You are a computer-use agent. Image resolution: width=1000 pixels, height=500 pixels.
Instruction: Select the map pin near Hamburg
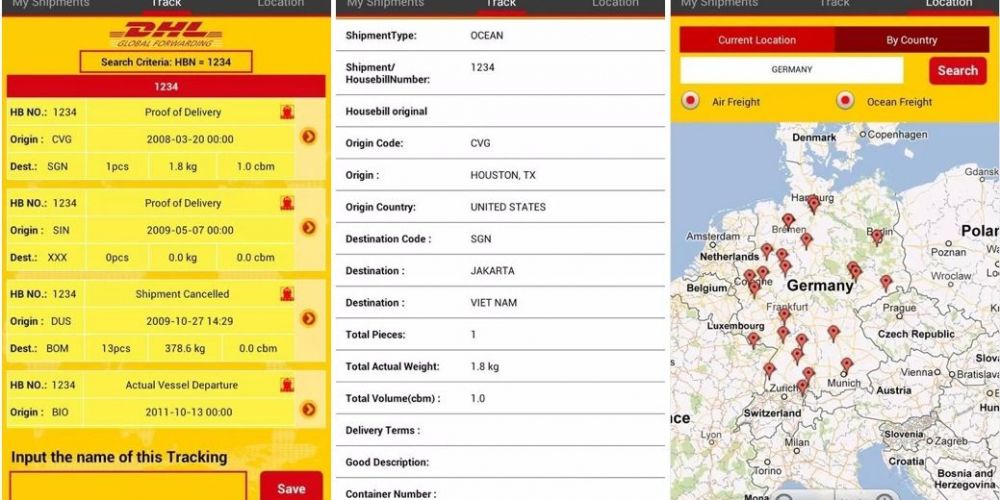(x=813, y=203)
